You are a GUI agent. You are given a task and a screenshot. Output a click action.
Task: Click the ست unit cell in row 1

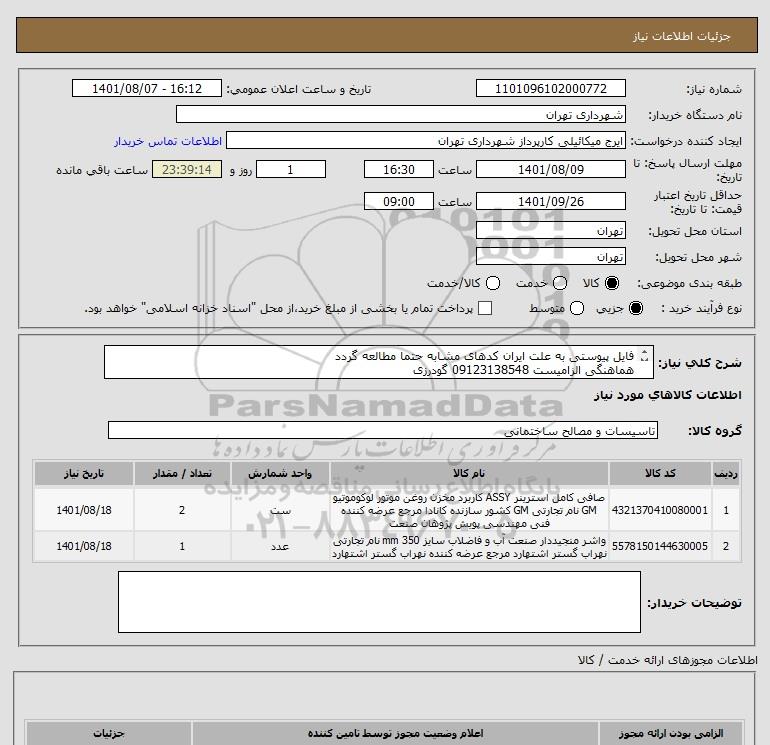280,510
